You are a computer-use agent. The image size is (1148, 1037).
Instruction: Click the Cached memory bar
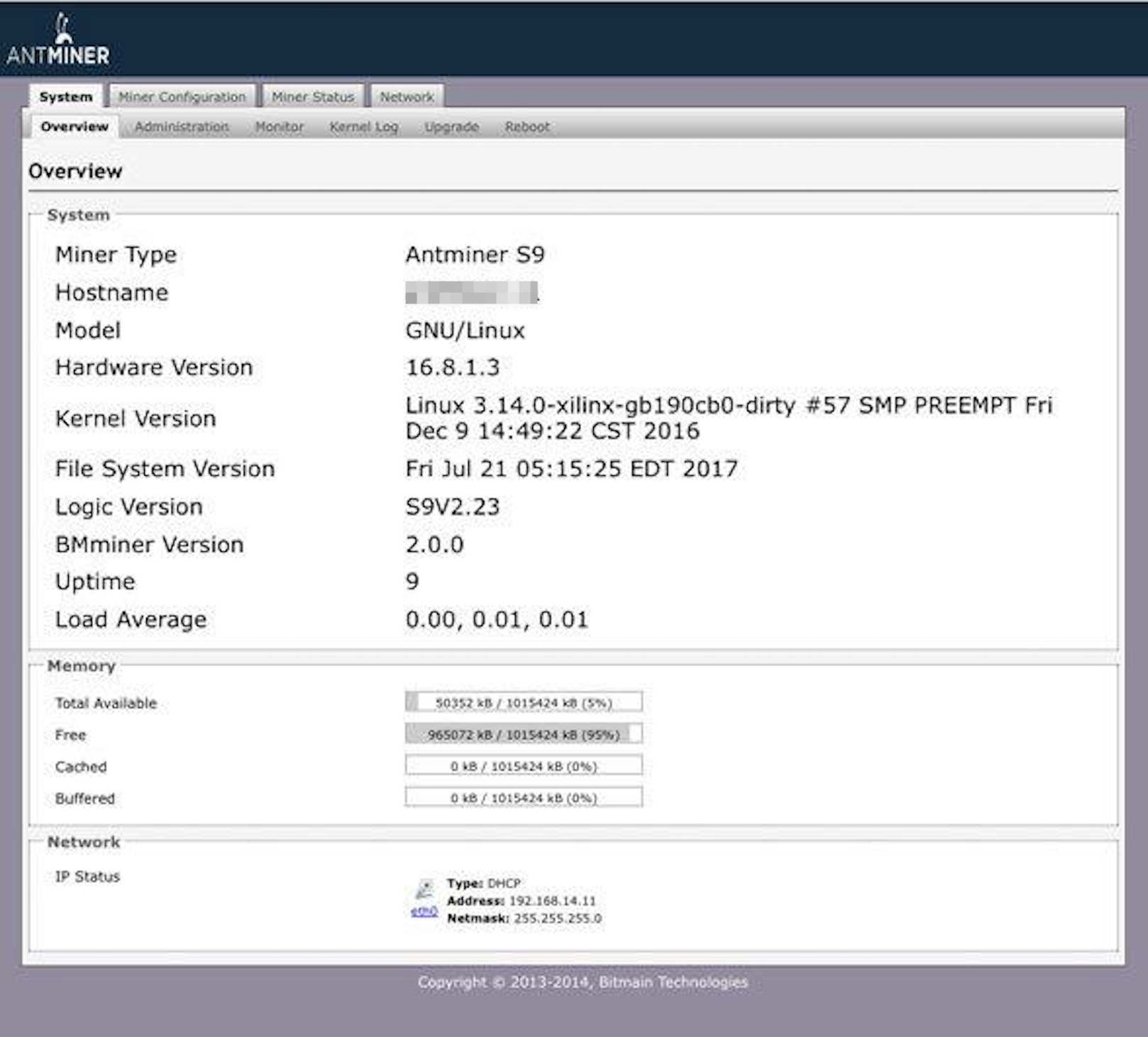pos(524,766)
